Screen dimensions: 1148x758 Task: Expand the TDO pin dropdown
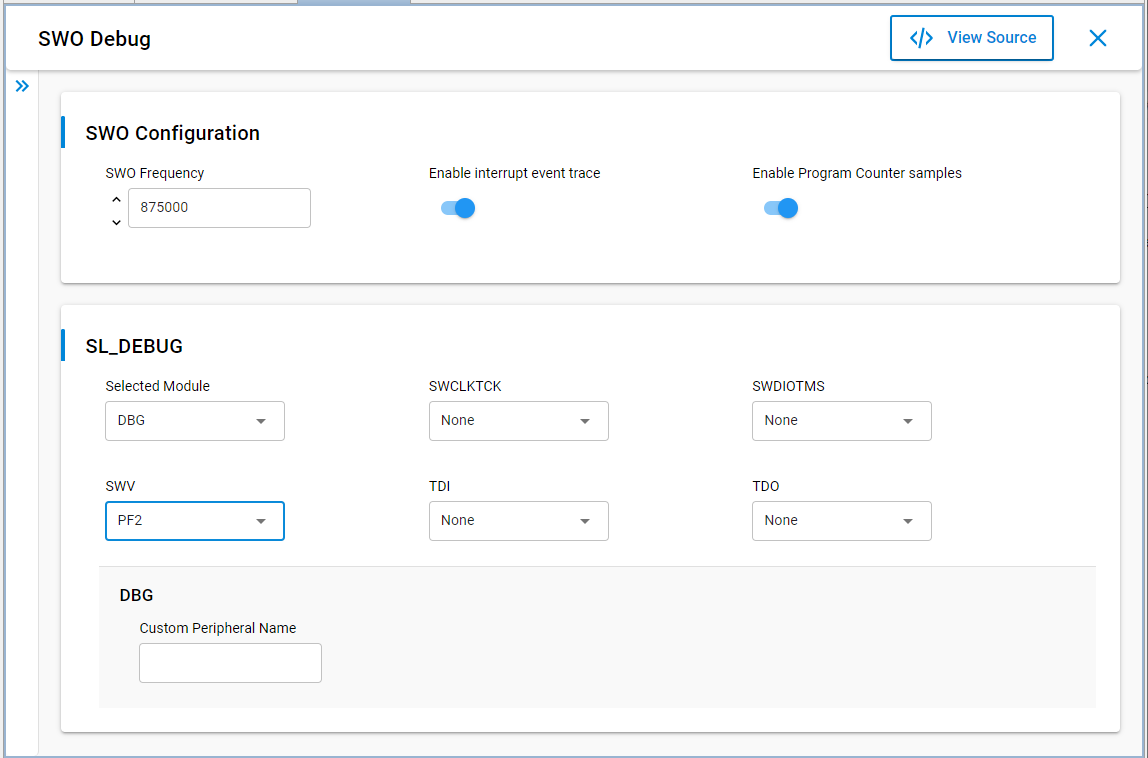(841, 521)
